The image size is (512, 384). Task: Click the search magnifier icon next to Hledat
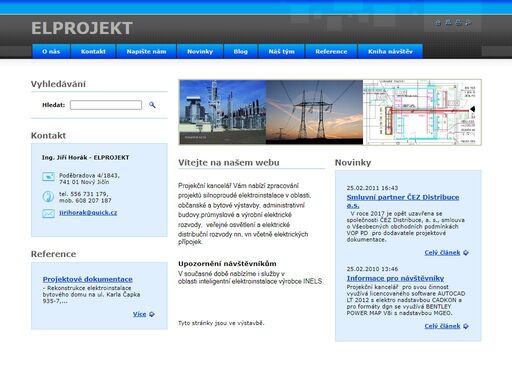pyautogui.click(x=152, y=105)
